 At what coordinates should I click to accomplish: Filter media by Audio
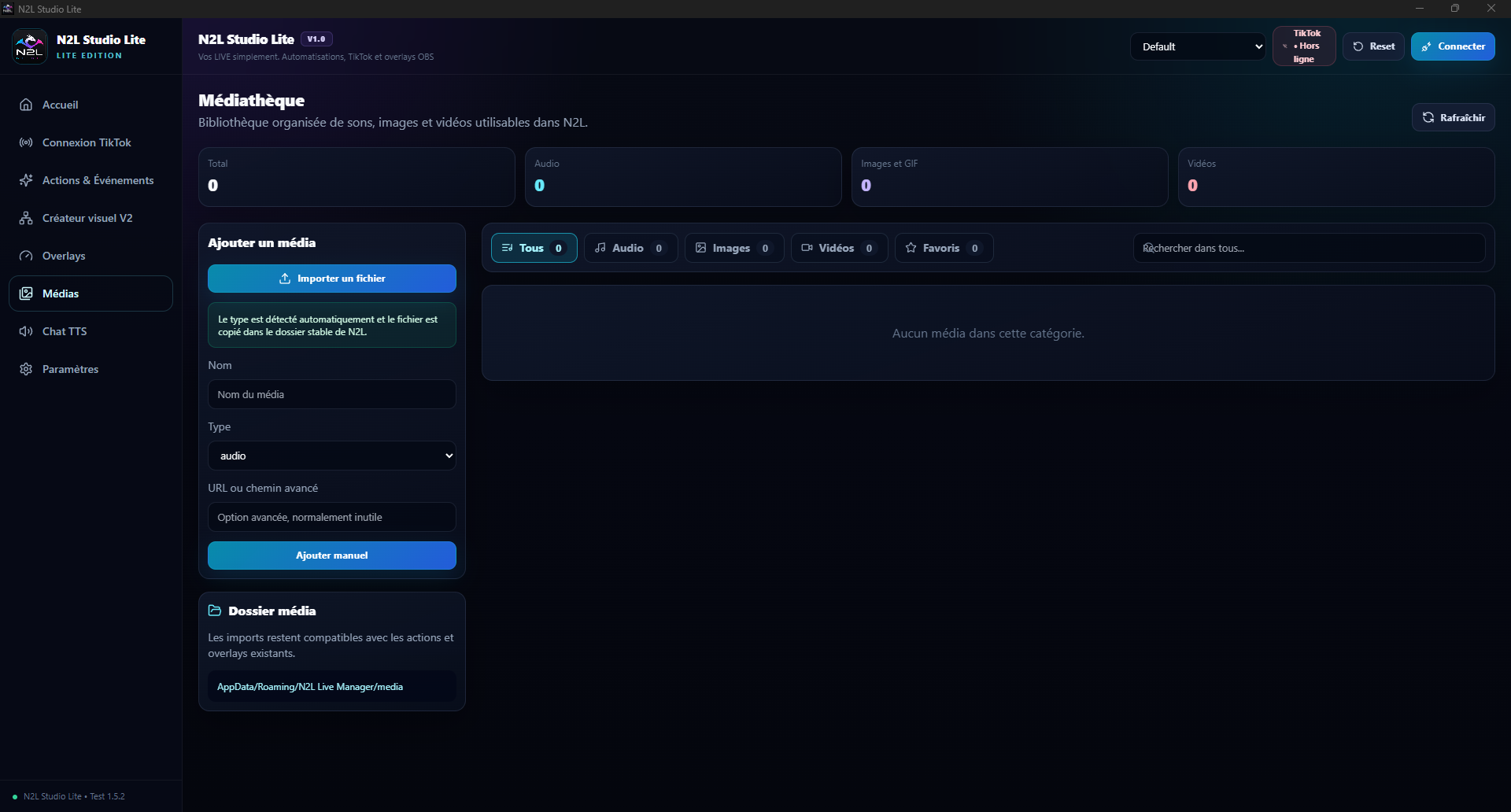pyautogui.click(x=631, y=248)
